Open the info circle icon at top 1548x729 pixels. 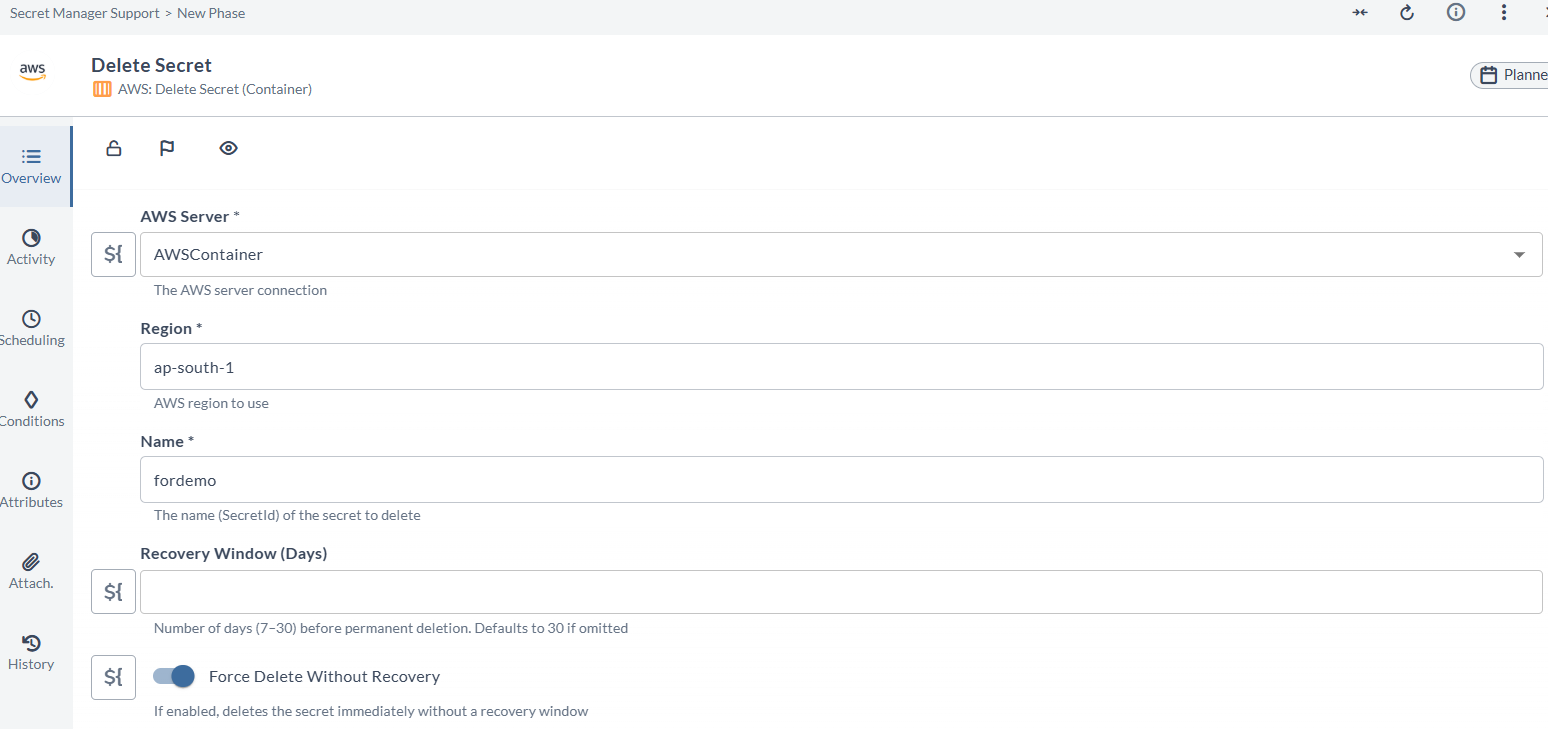coord(1456,13)
